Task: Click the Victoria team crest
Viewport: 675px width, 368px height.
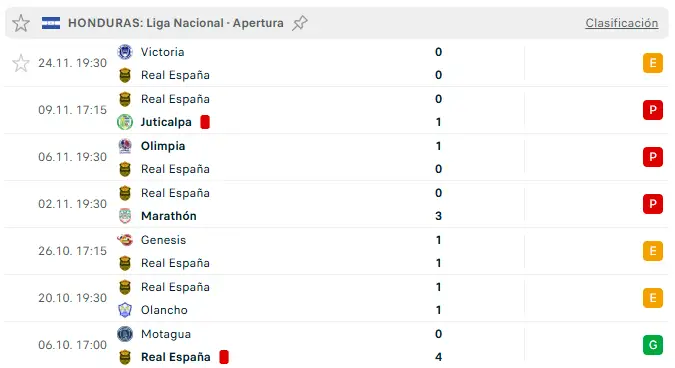Action: coord(125,52)
